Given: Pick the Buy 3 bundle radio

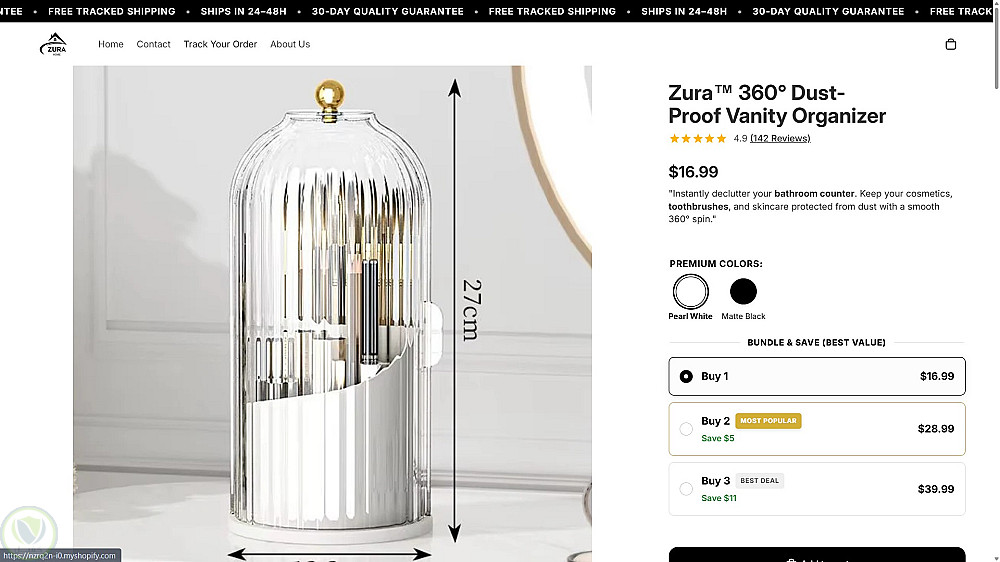Looking at the screenshot, I should (x=686, y=489).
